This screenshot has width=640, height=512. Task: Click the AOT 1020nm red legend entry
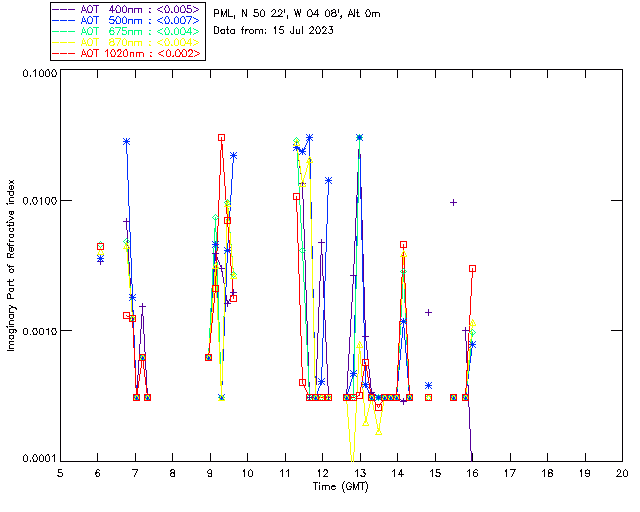pos(127,53)
